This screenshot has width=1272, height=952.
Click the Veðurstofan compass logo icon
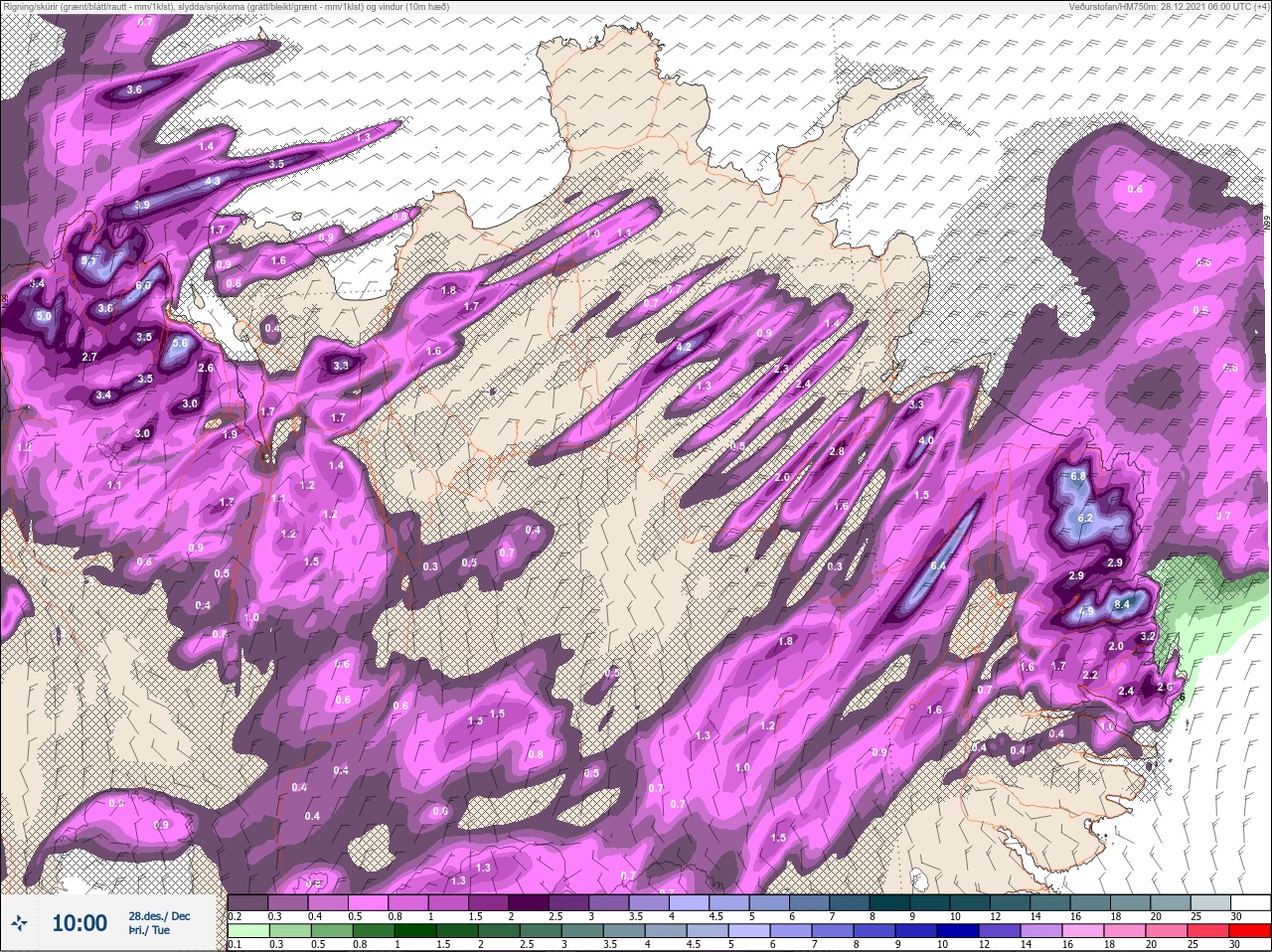20,922
